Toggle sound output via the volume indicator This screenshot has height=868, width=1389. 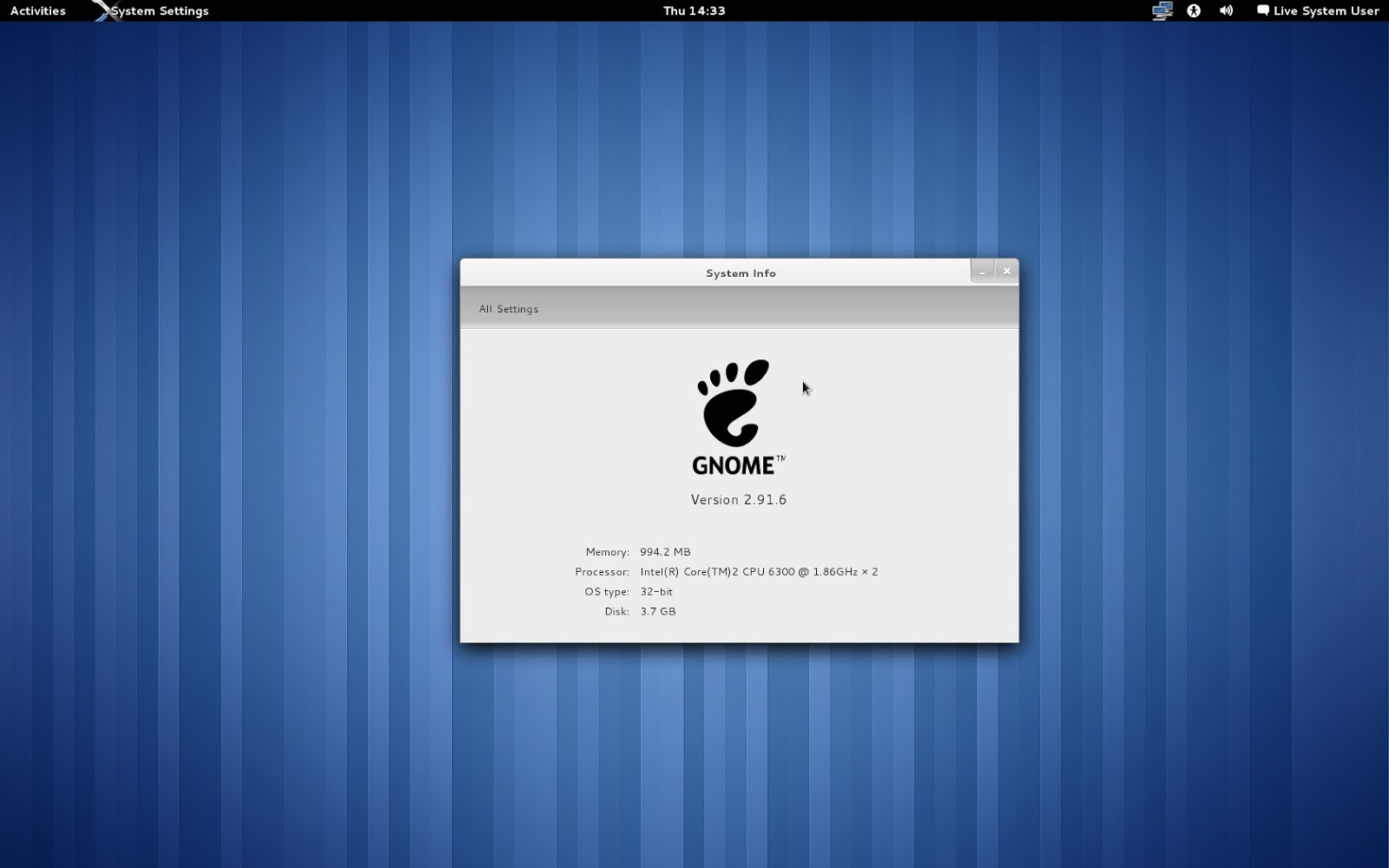tap(1226, 10)
